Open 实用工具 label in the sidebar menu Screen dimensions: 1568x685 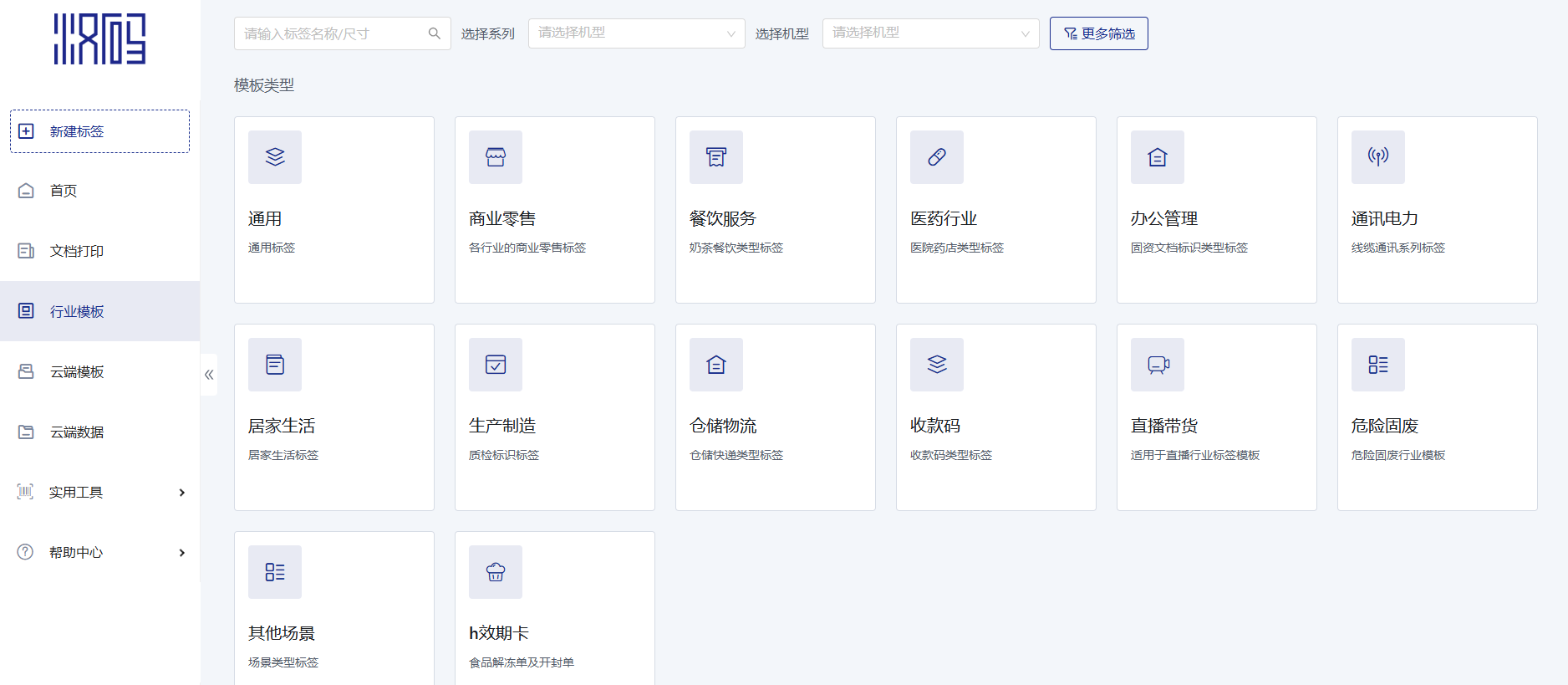[x=76, y=493]
